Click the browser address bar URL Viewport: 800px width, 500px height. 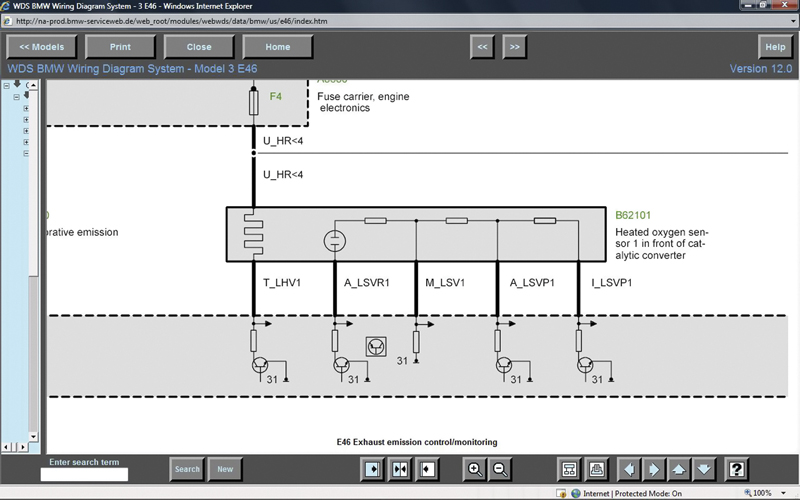point(172,21)
